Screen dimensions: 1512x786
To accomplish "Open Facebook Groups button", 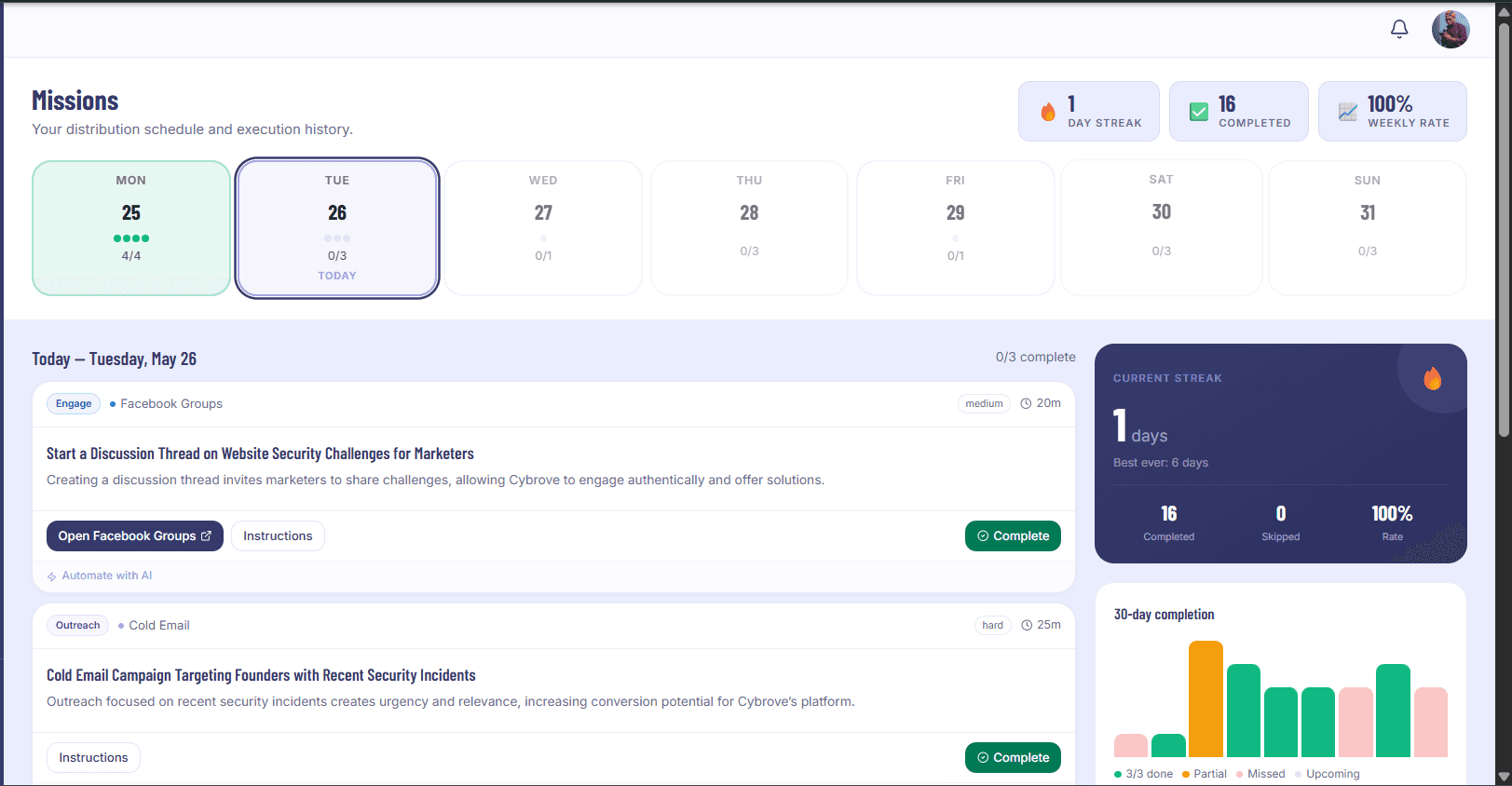I will point(135,535).
